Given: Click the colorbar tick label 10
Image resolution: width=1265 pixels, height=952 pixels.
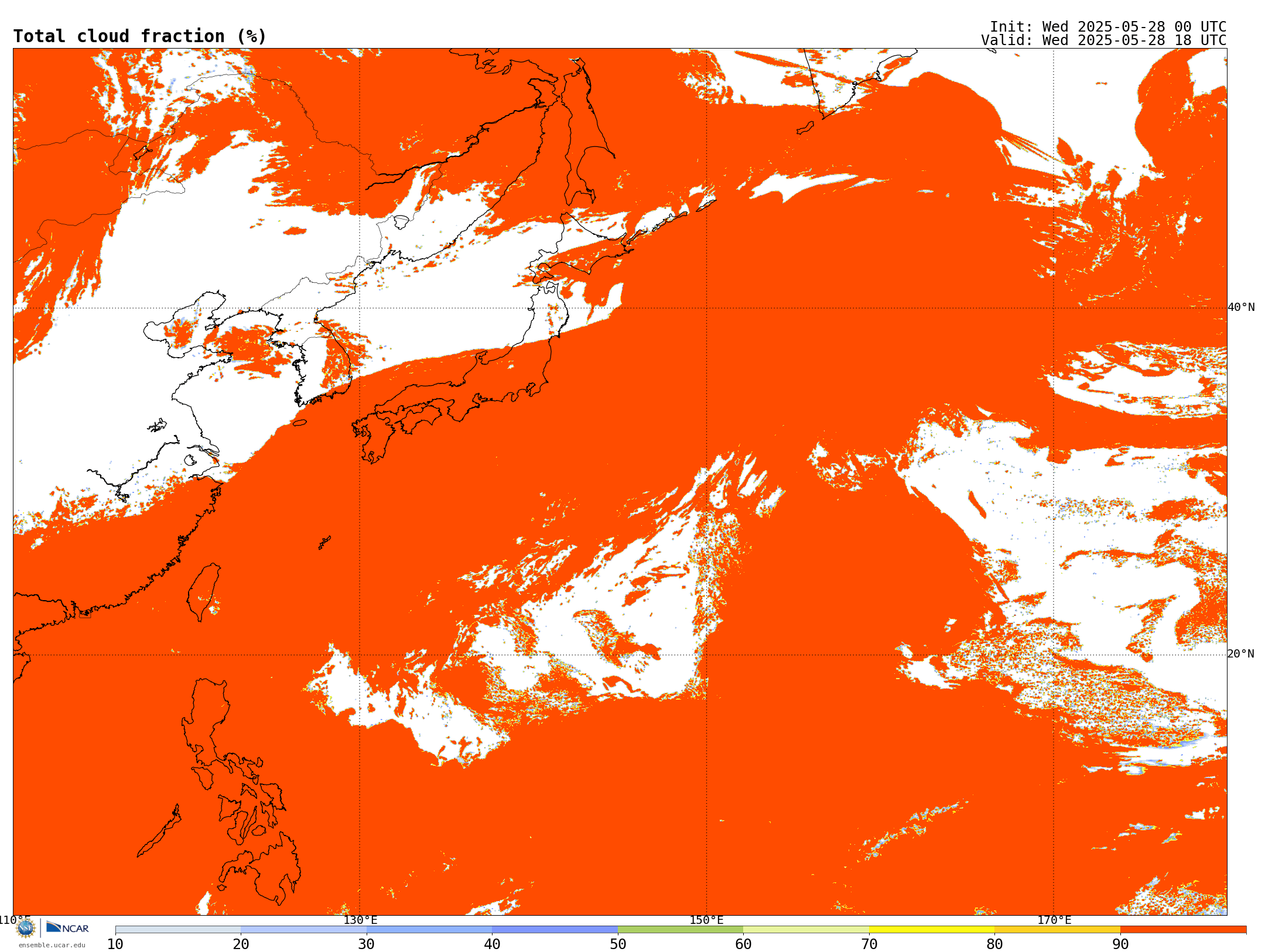Looking at the screenshot, I should click(115, 944).
